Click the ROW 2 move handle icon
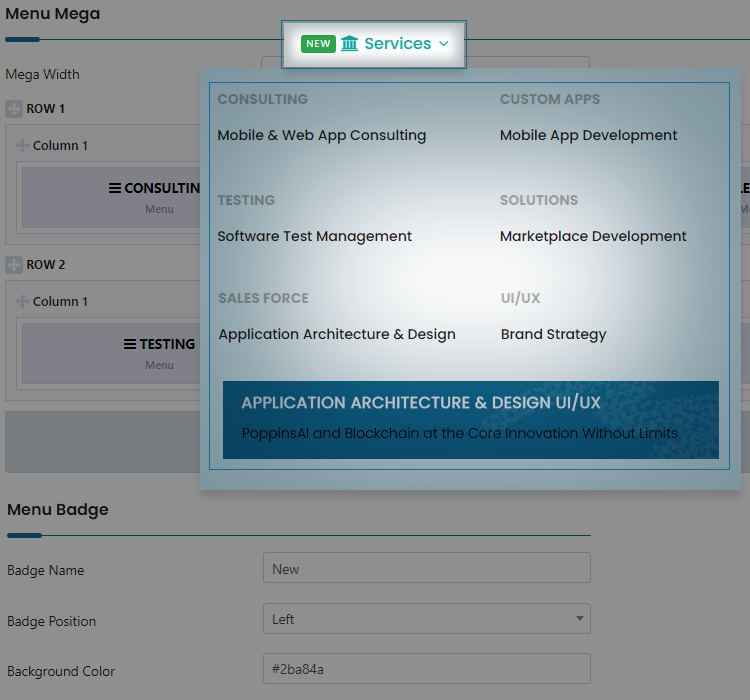Viewport: 750px width, 700px height. [x=14, y=265]
